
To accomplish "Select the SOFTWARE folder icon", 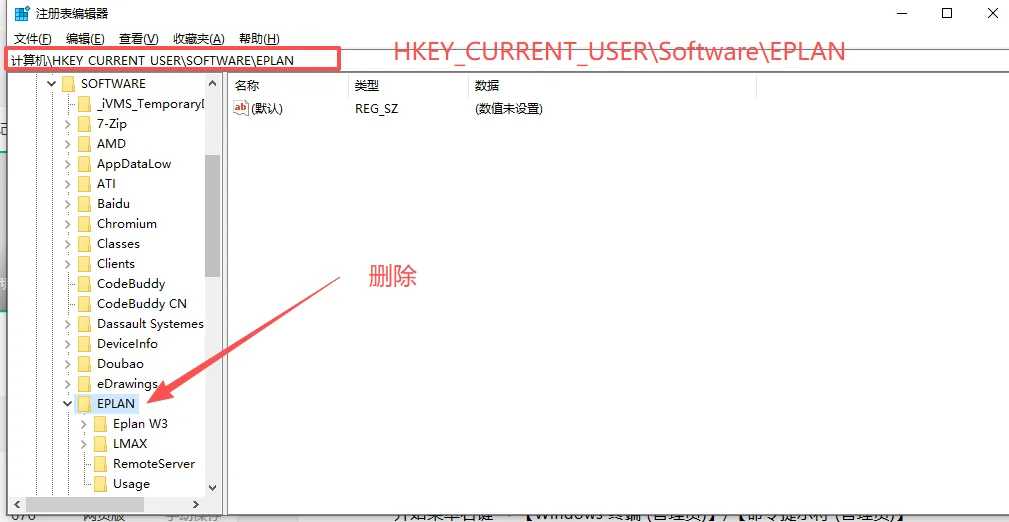I will [x=68, y=84].
